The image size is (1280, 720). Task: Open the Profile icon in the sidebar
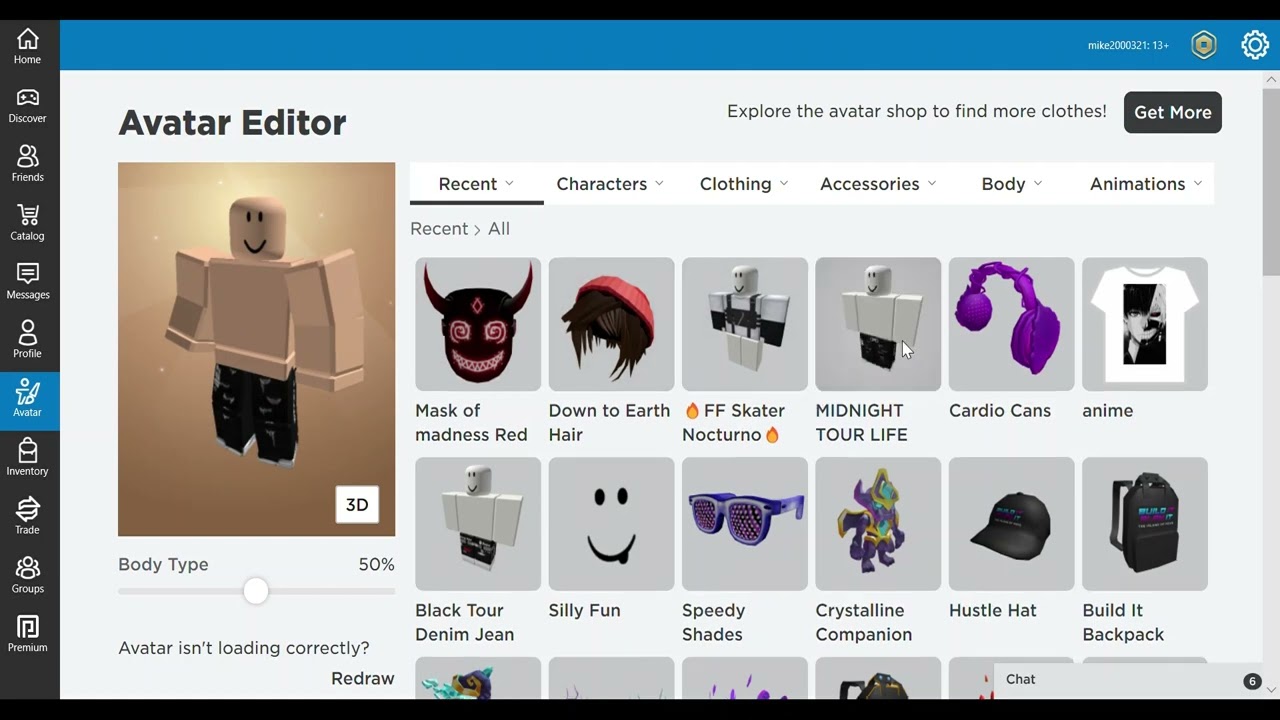pyautogui.click(x=28, y=341)
